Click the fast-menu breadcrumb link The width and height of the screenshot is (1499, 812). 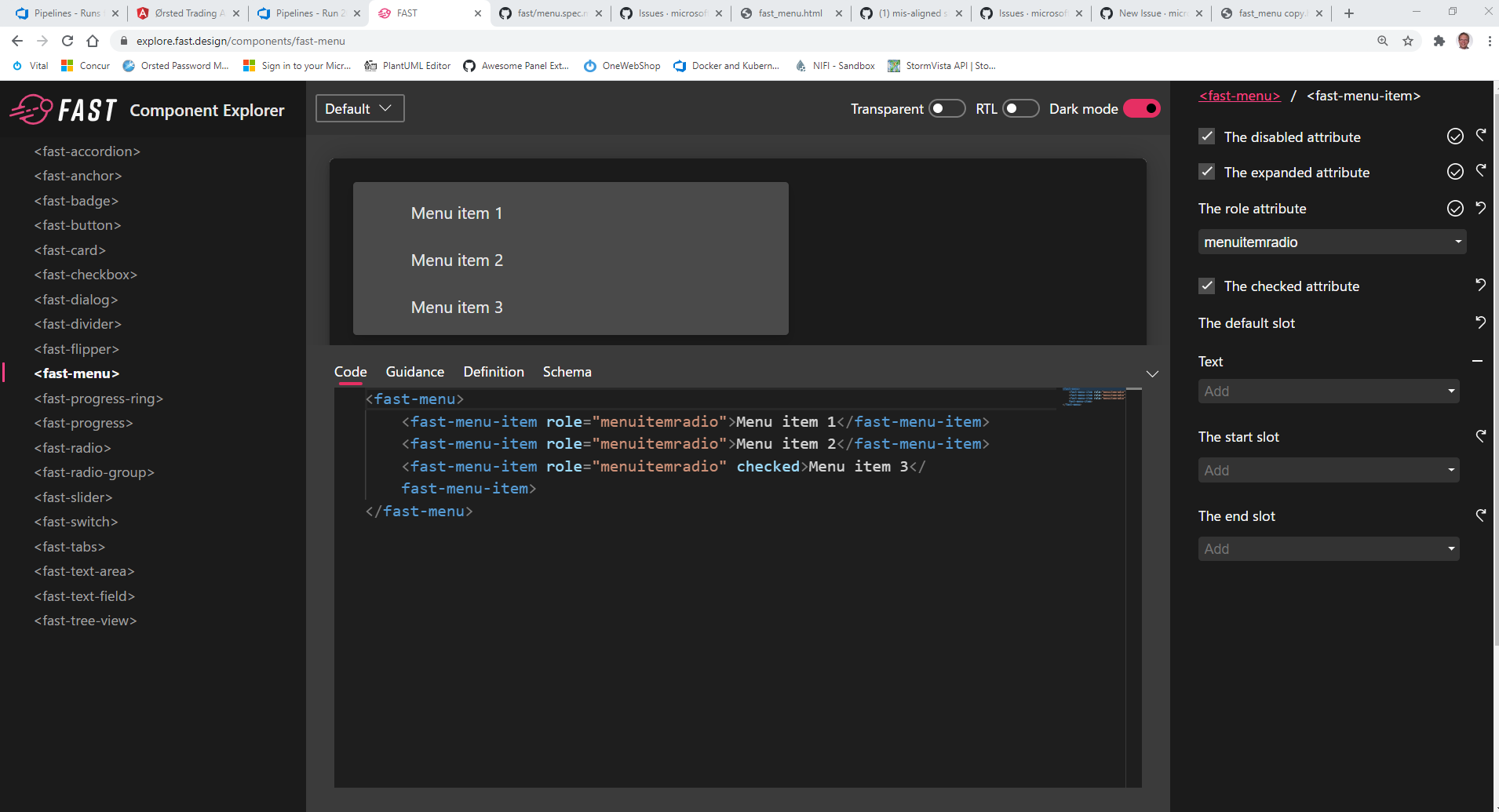coord(1238,95)
